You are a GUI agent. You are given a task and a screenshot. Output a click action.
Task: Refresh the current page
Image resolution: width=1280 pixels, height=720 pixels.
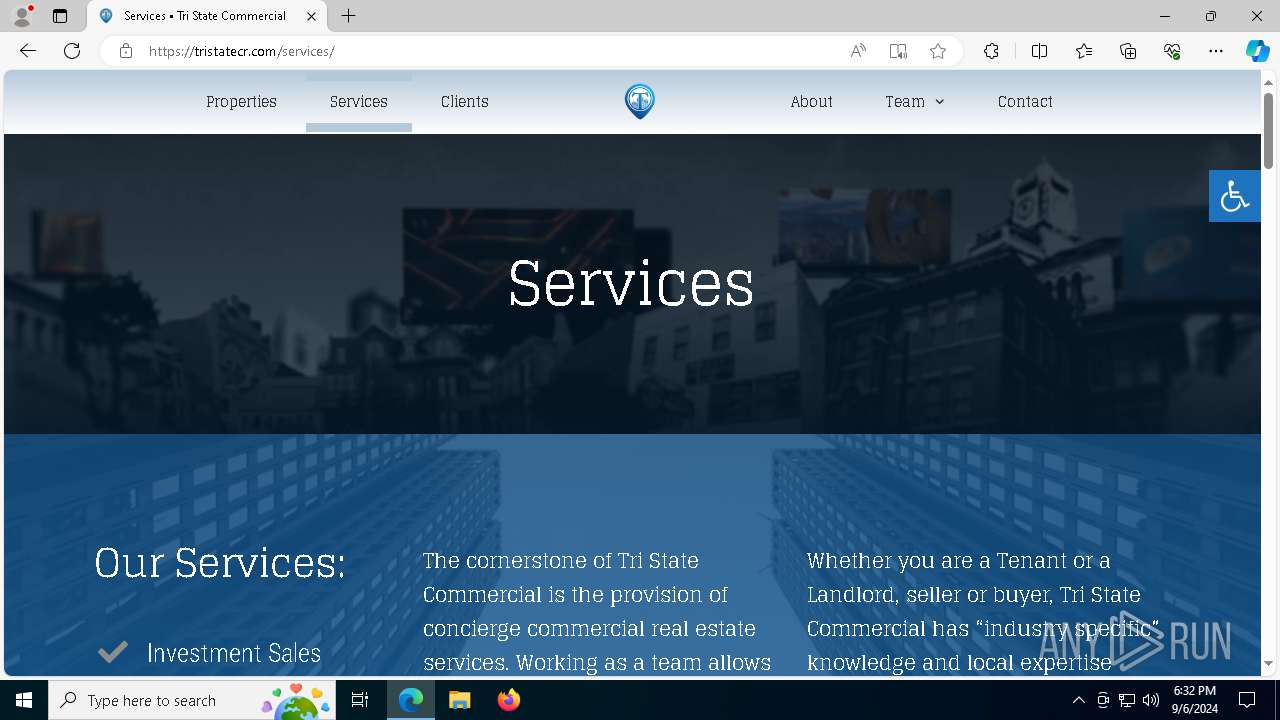pyautogui.click(x=72, y=51)
